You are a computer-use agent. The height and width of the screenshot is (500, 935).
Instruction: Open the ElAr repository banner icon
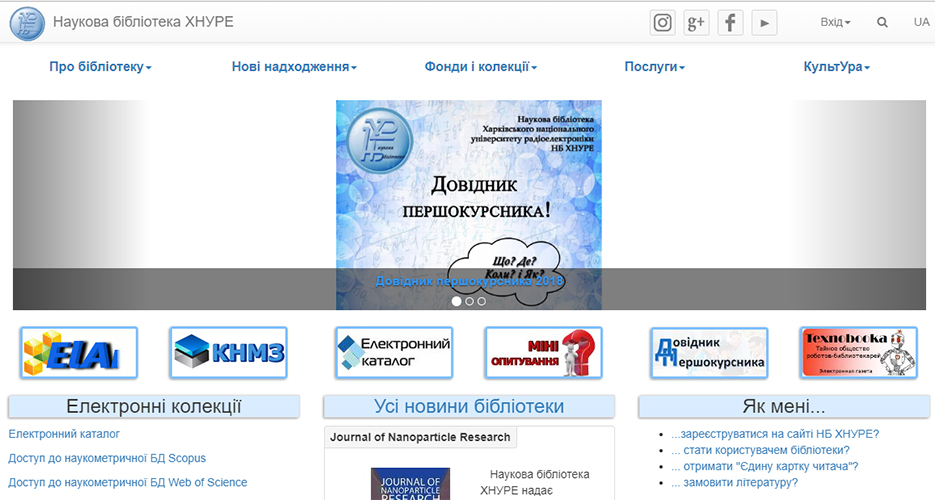(79, 353)
